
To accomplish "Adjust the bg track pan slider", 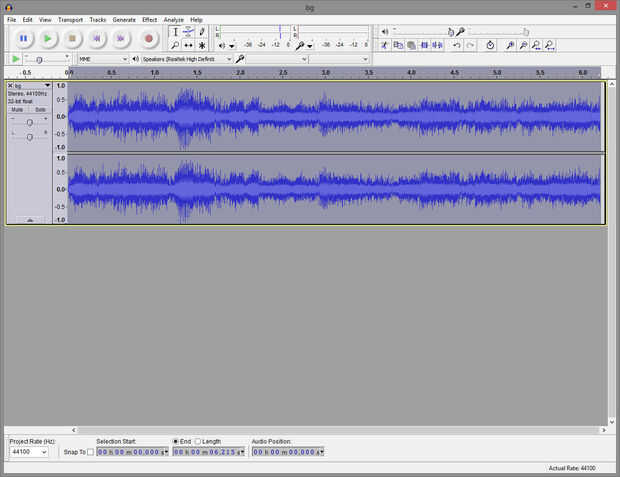I will click(30, 137).
